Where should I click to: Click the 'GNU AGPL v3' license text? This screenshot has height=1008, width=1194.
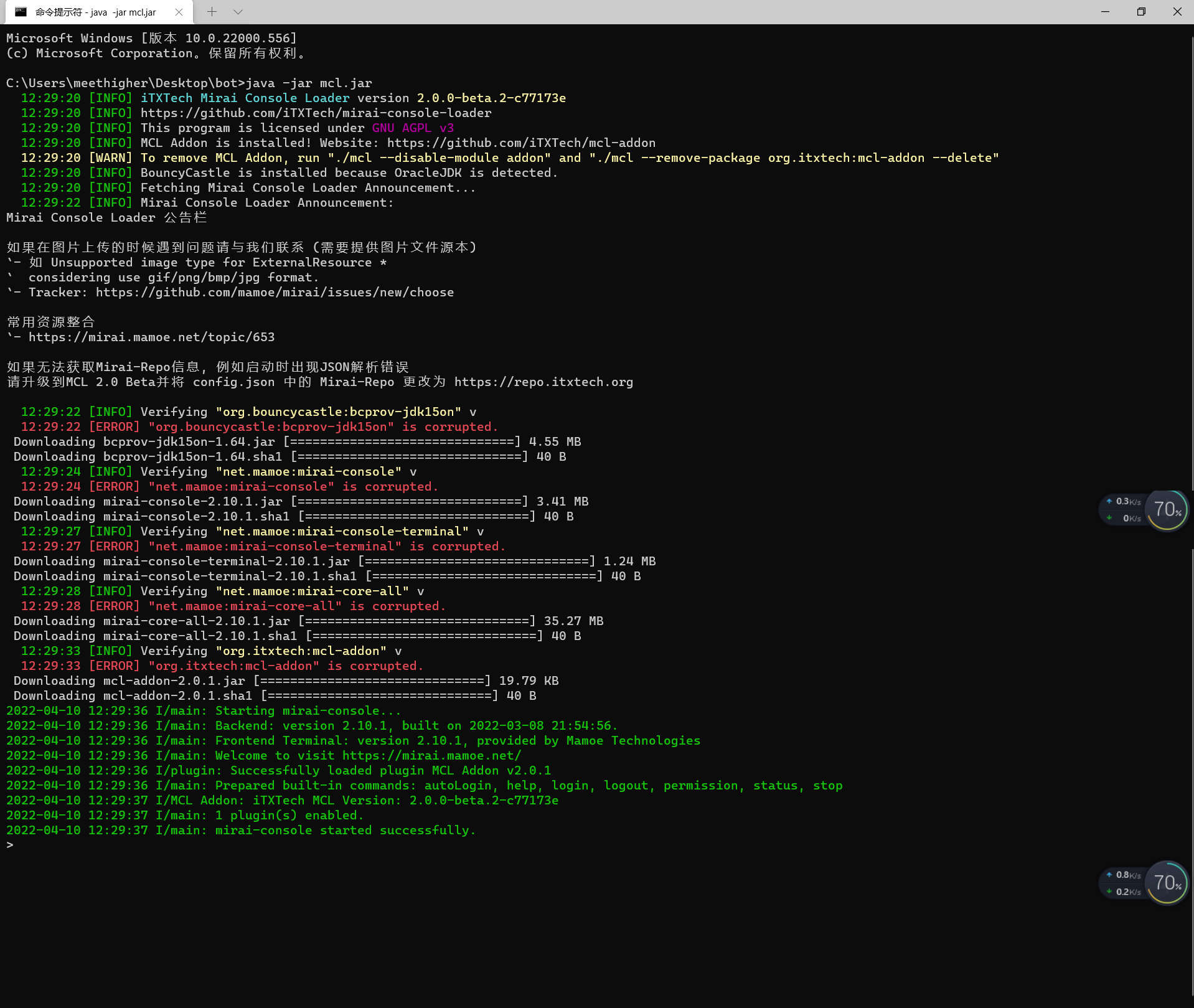pos(413,128)
